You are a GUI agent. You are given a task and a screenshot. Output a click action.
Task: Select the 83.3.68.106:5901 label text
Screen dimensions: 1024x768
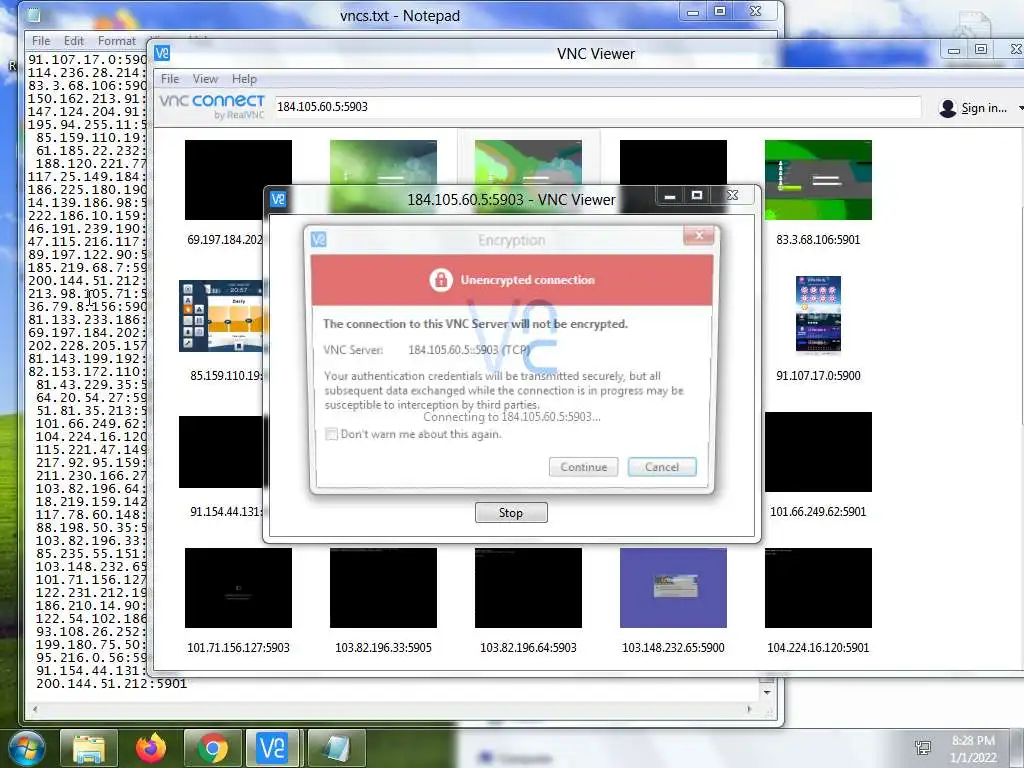pos(818,240)
